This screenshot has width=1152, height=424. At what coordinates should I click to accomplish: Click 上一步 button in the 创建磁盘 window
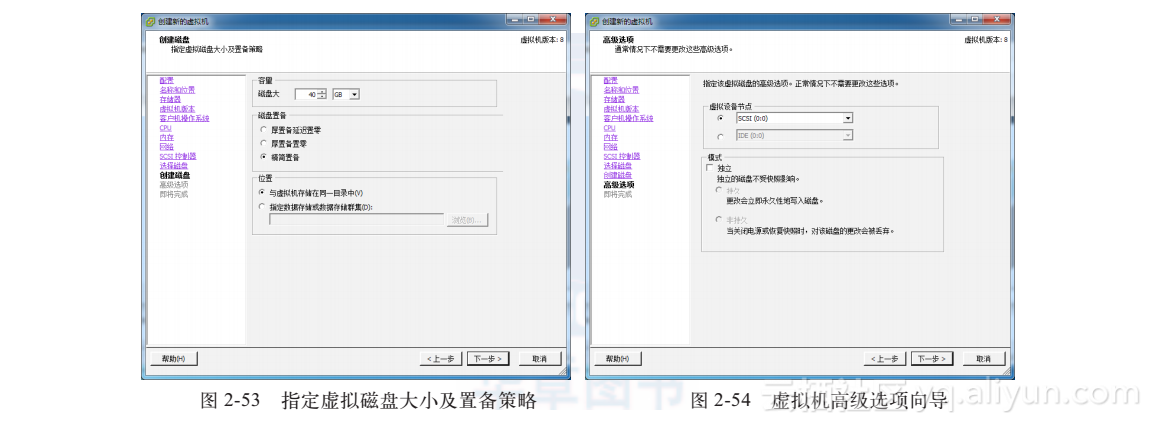441,359
